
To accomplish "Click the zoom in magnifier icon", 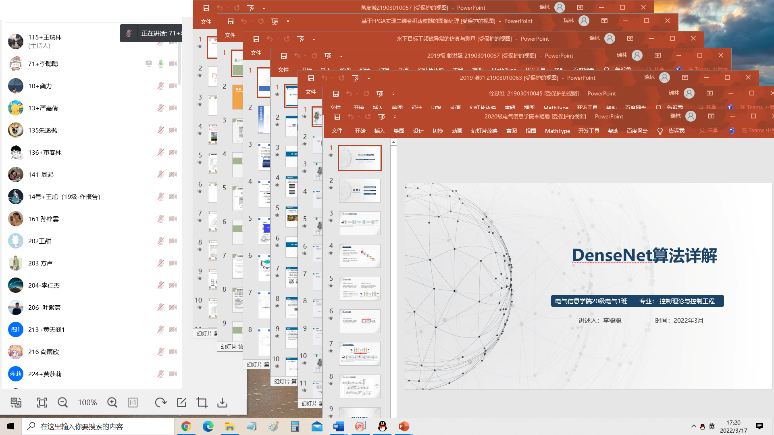I will click(x=112, y=402).
